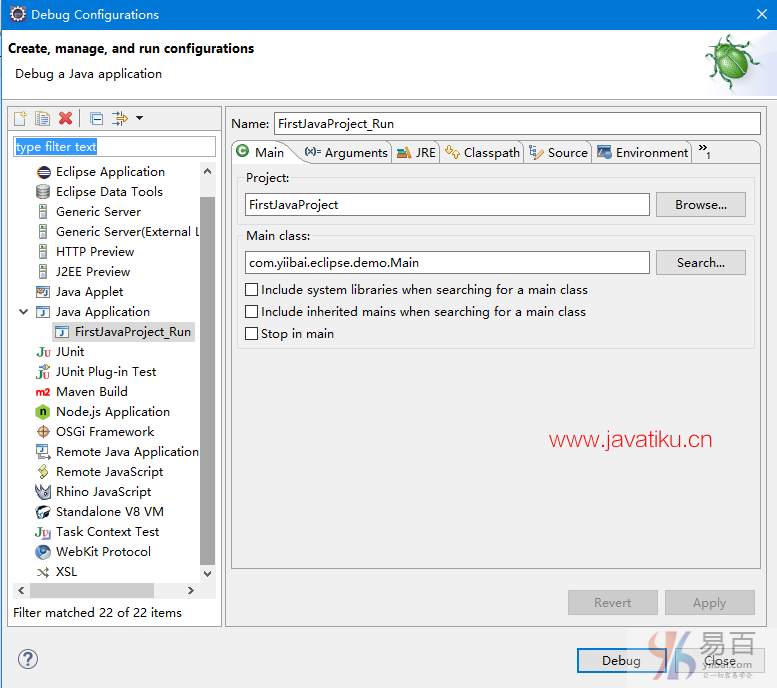Select Generic Server(External L entry
Screen dimensions: 777x688
(127, 232)
